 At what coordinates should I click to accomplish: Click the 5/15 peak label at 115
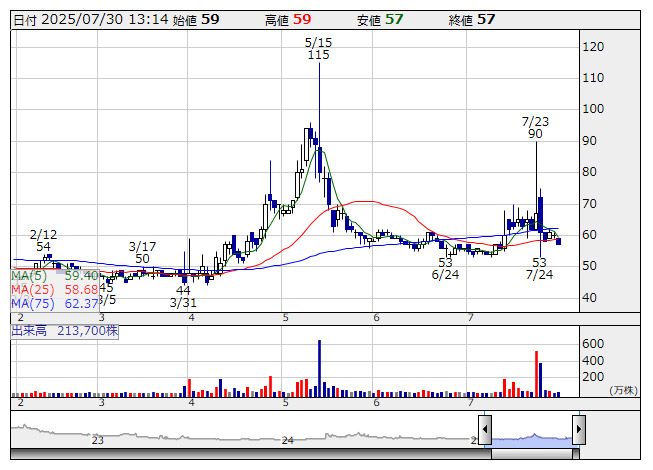point(318,49)
